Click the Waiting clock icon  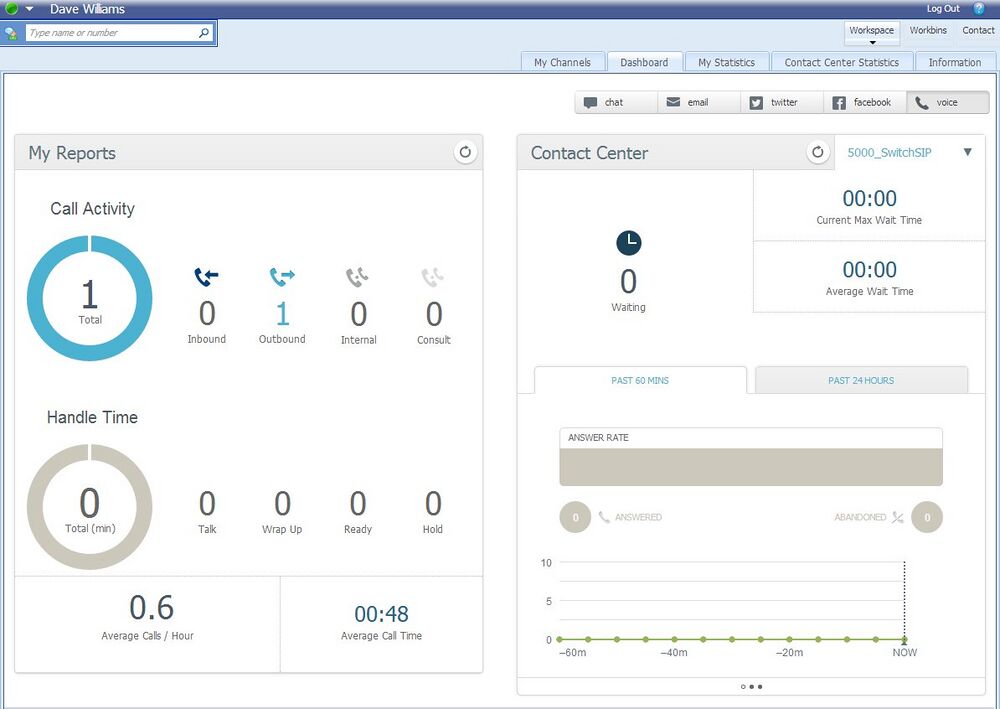[628, 242]
